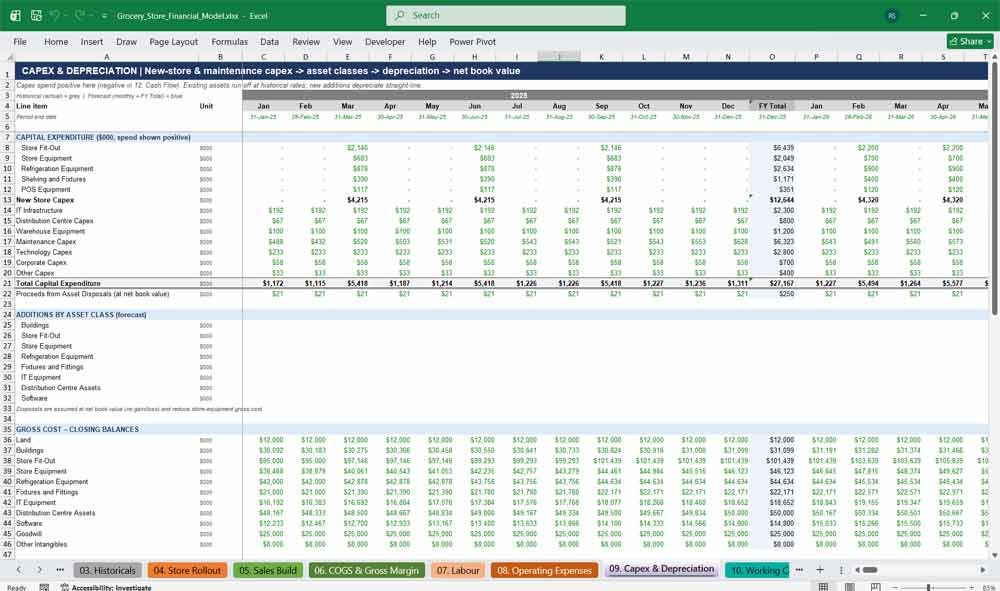Click the Share button
The width and height of the screenshot is (1000, 591).
tap(970, 41)
